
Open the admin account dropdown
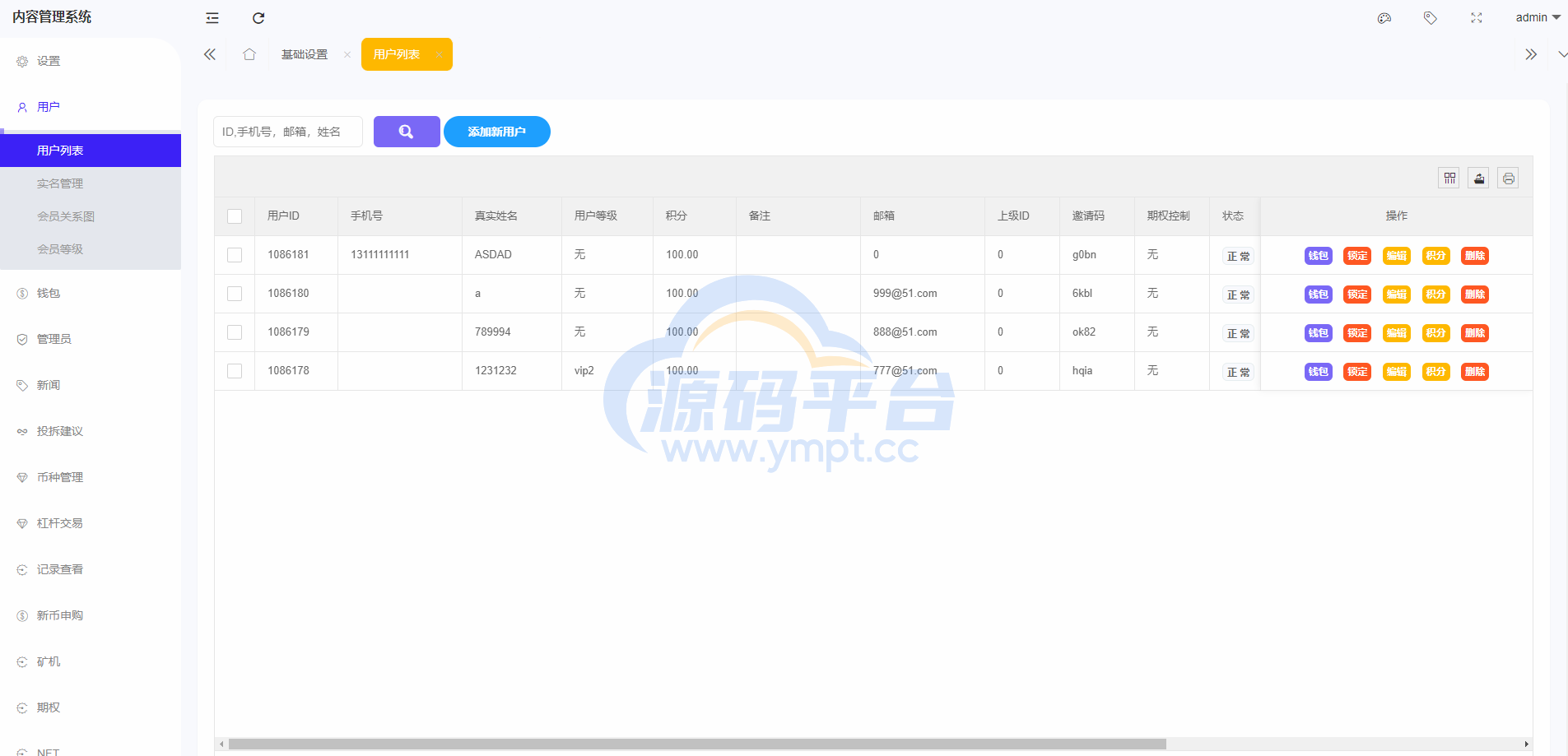point(1538,17)
